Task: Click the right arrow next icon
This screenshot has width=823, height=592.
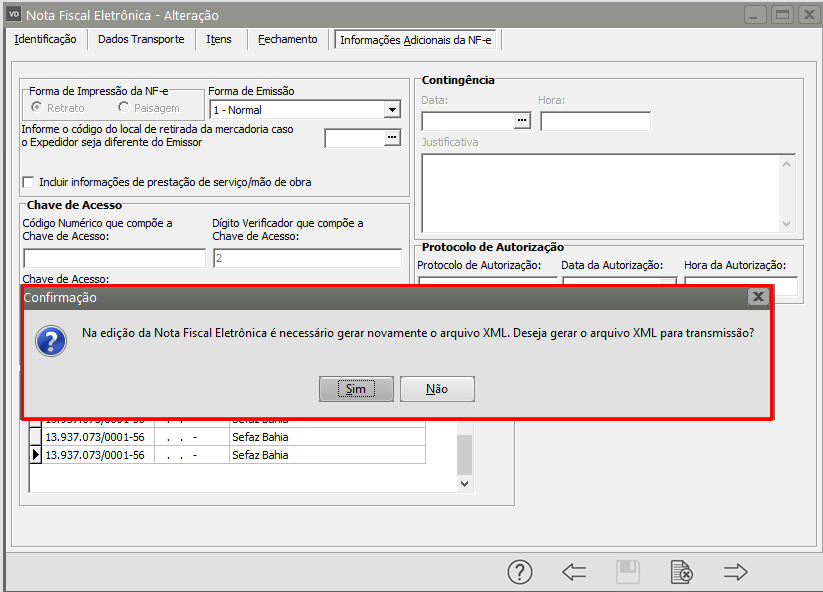Action: click(736, 572)
